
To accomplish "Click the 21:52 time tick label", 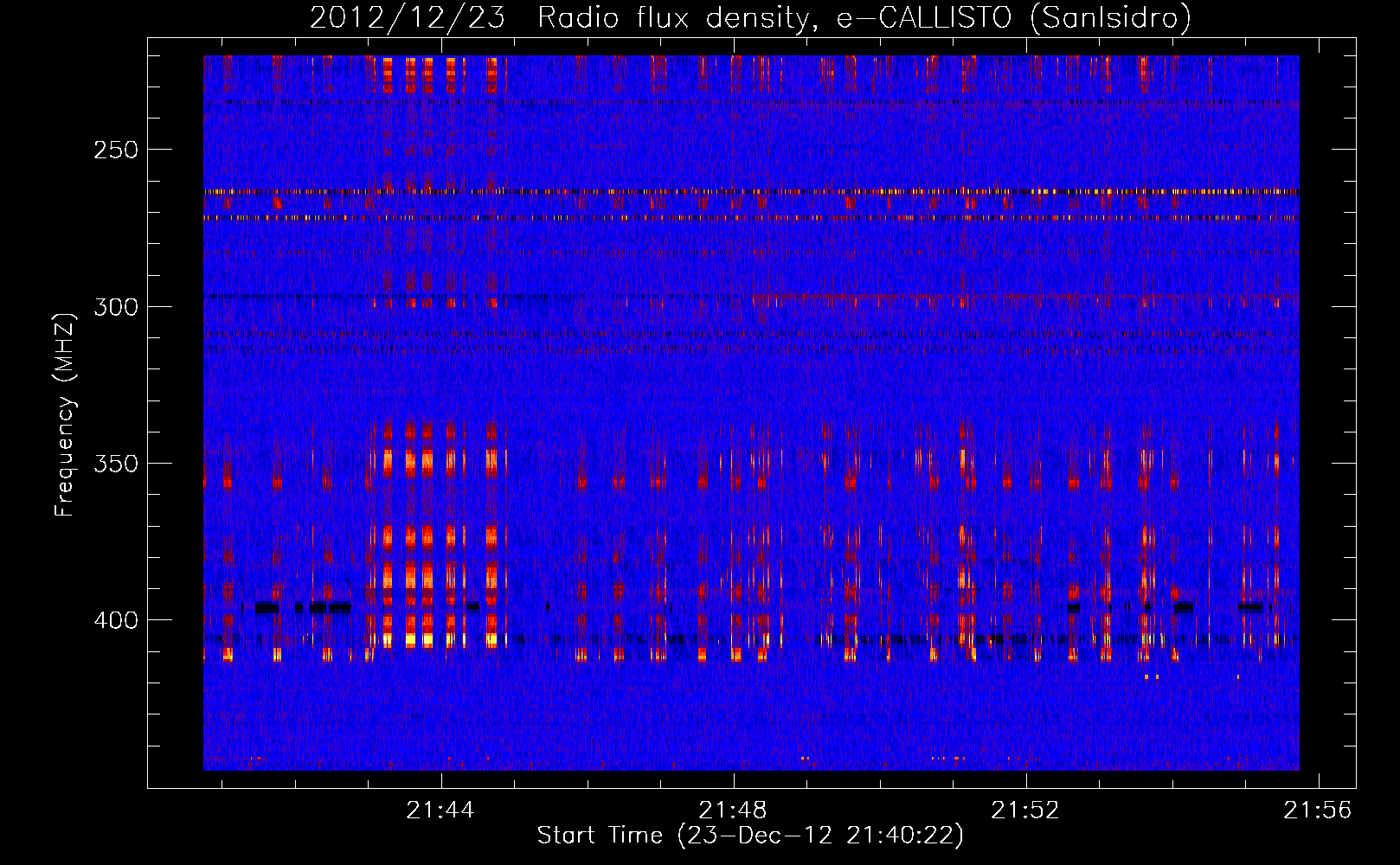I will (1025, 811).
